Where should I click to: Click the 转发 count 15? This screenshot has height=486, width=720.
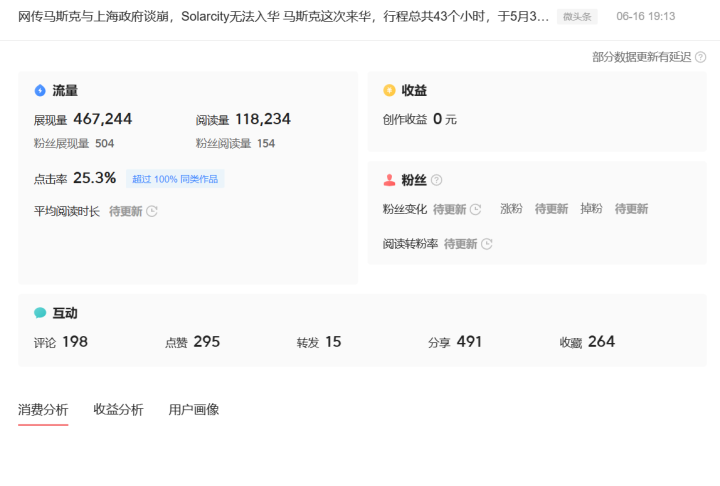click(x=333, y=341)
